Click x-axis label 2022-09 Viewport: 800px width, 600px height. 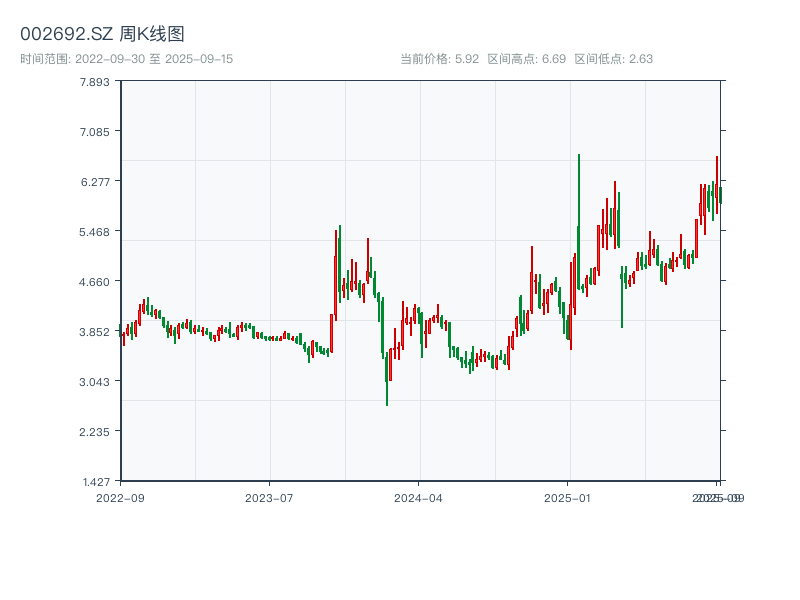(x=120, y=498)
